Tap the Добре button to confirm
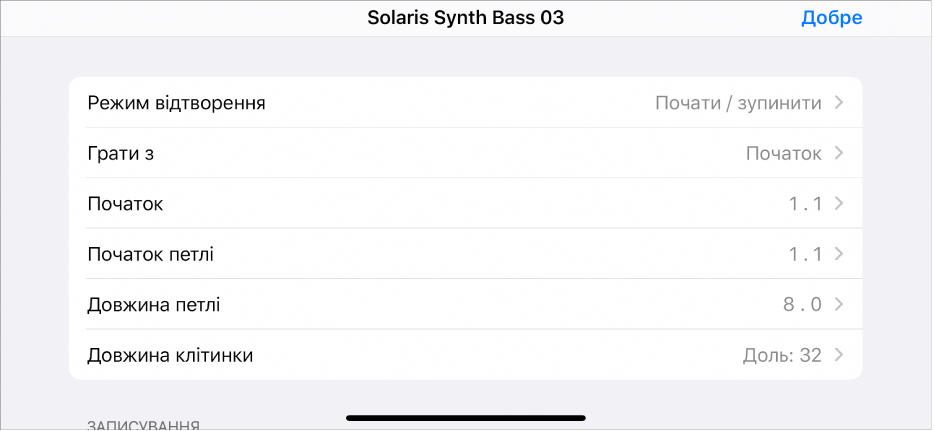The image size is (934, 431). [831, 18]
